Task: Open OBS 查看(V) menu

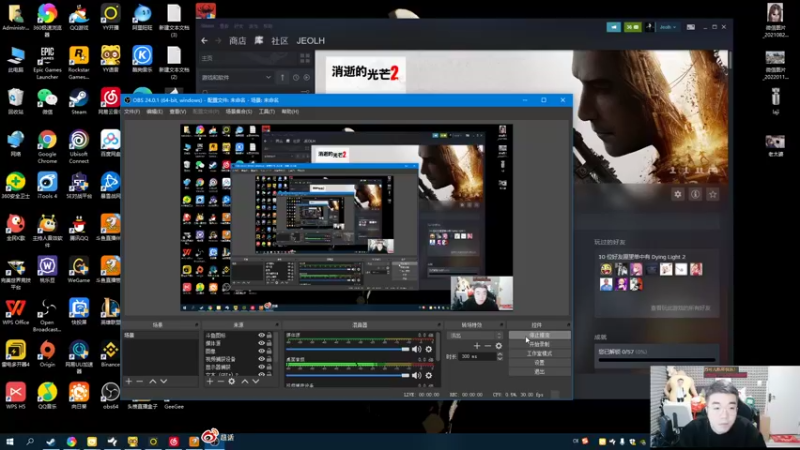Action: (178, 112)
